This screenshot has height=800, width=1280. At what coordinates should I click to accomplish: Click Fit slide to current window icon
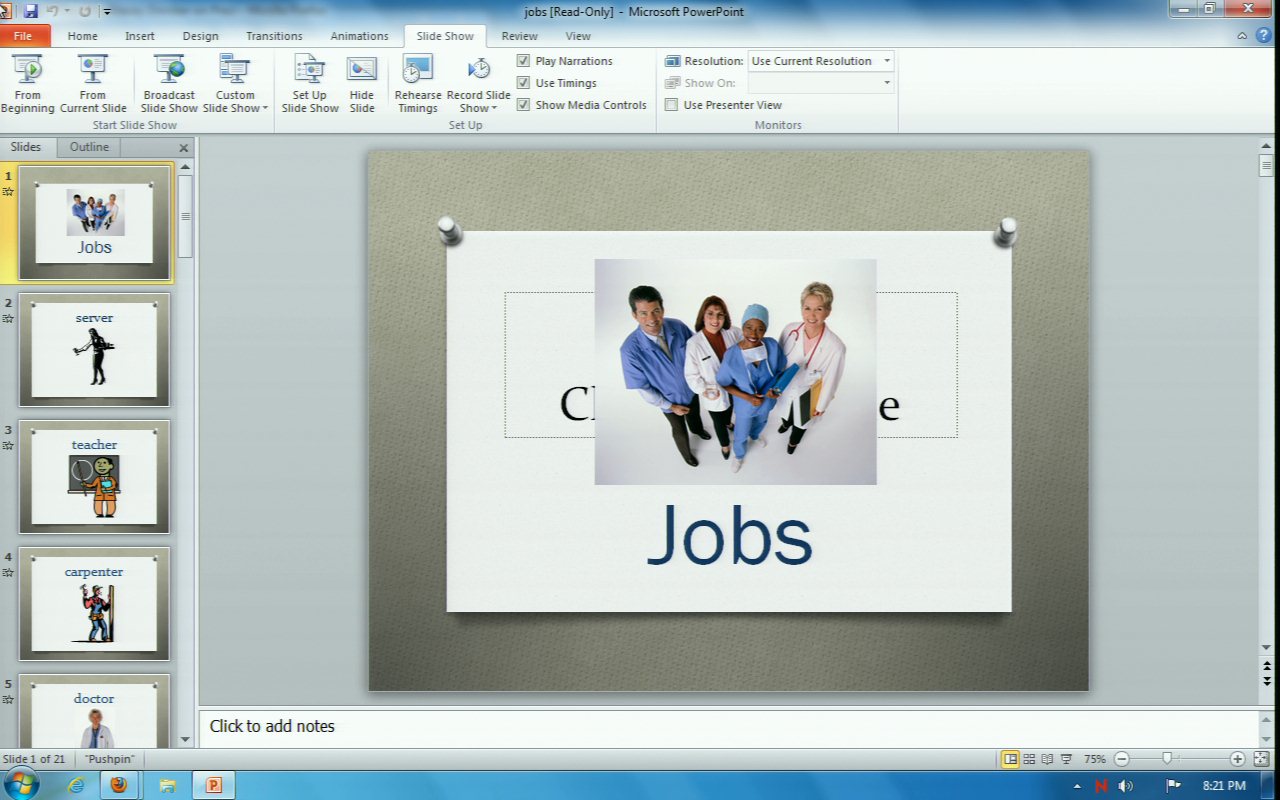pyautogui.click(x=1261, y=759)
